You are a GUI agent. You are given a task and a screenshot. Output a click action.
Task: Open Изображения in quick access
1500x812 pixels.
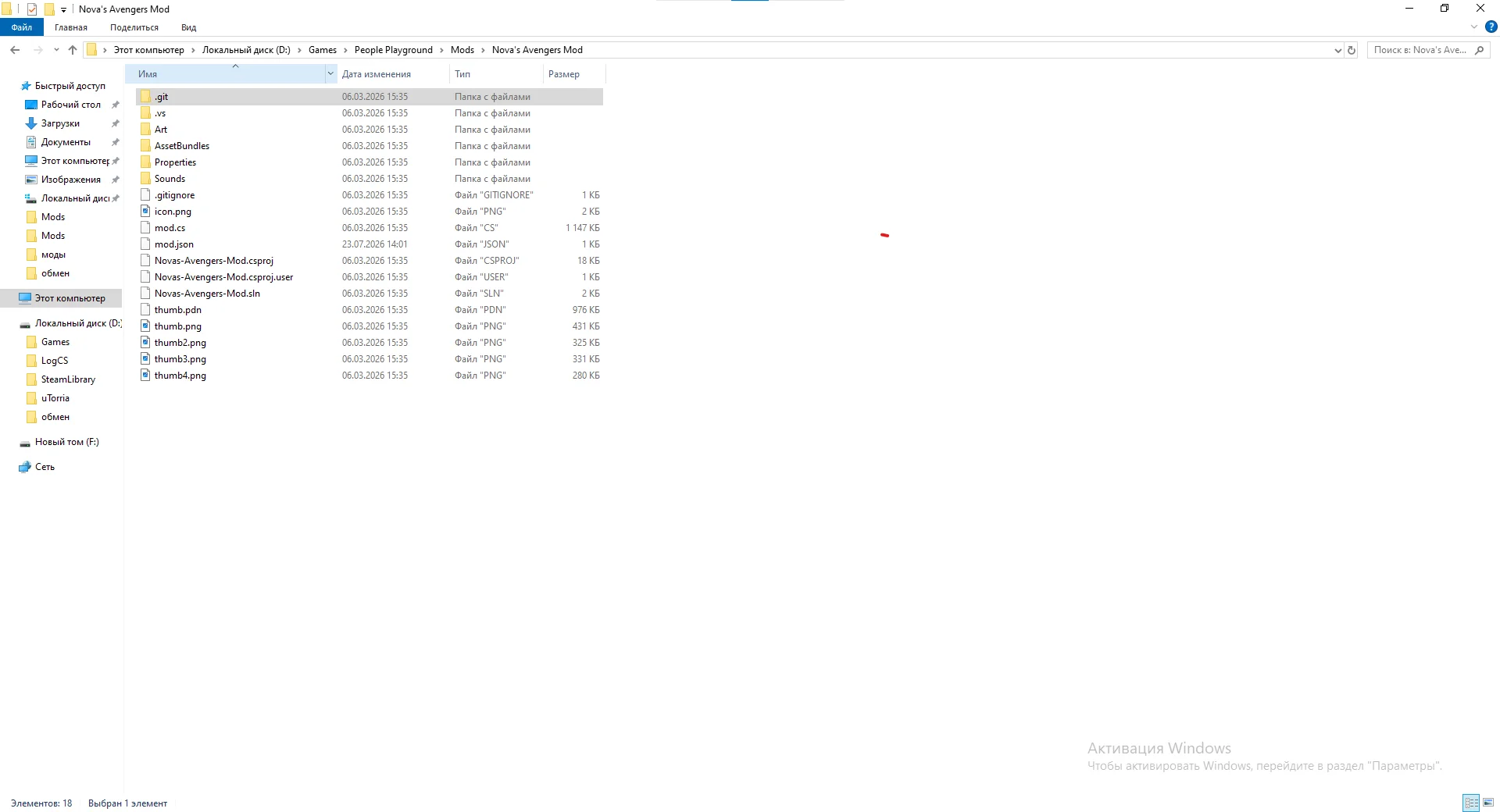(70, 180)
